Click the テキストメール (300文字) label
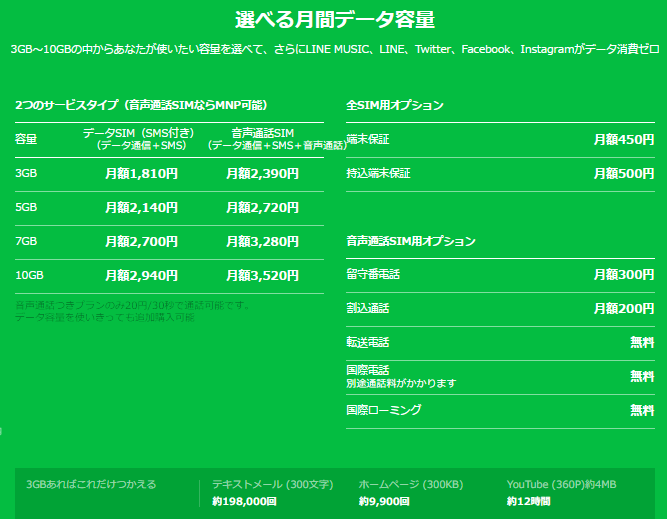Viewport: 667px width, 519px height. [x=273, y=484]
